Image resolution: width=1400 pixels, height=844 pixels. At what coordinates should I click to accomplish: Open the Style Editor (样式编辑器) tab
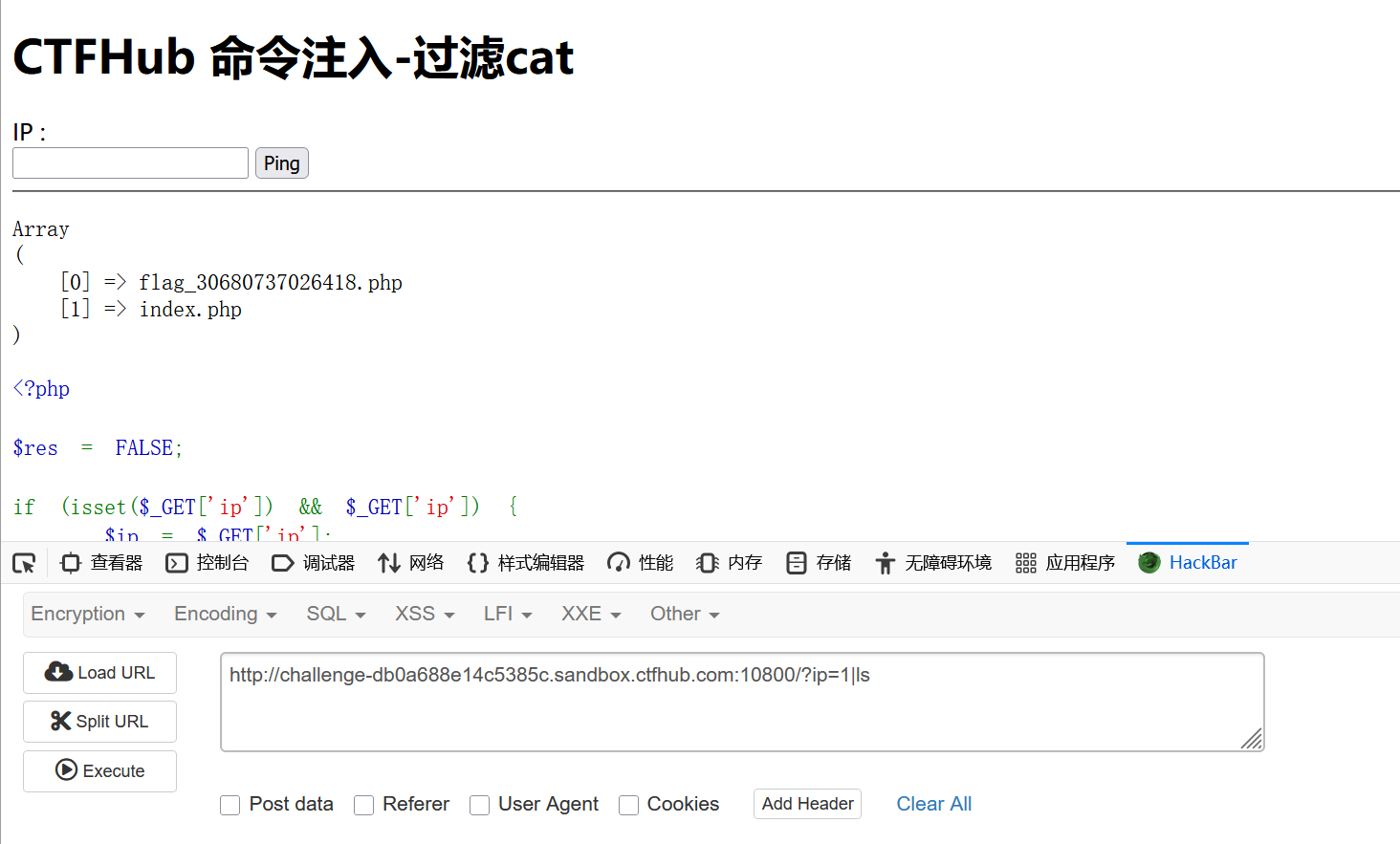526,563
